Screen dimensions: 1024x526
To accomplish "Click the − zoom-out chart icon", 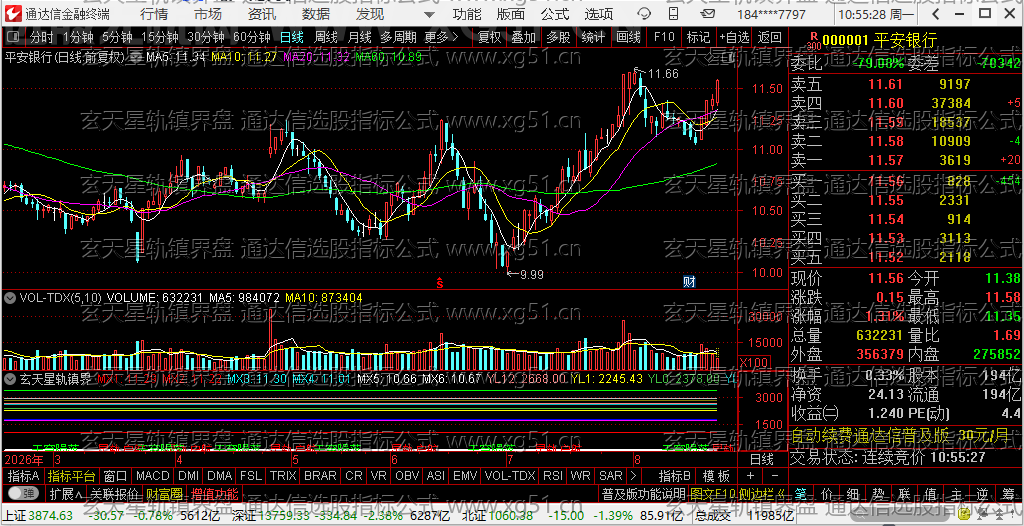I will (x=775, y=475).
